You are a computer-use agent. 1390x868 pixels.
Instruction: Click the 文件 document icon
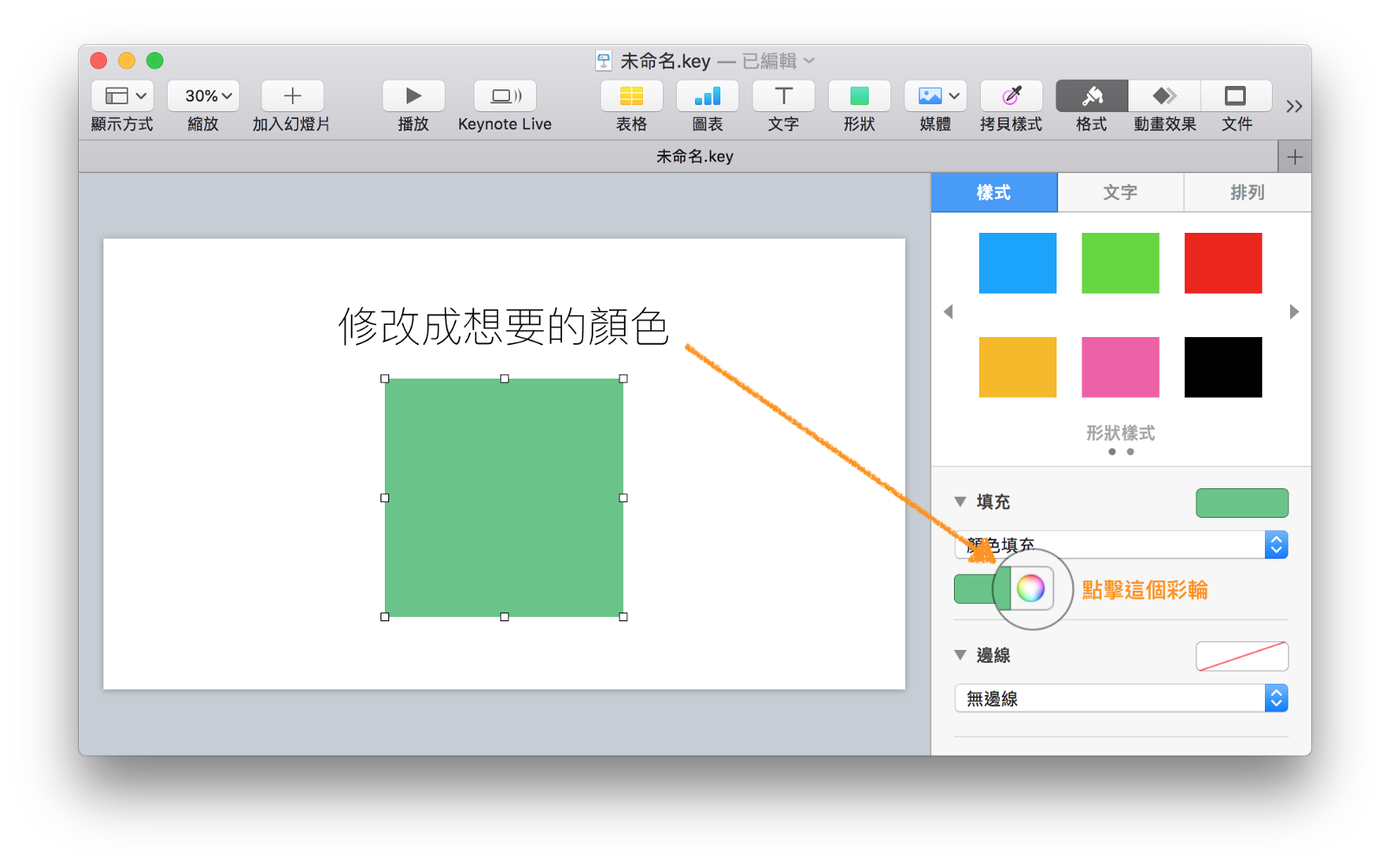pos(1236,96)
